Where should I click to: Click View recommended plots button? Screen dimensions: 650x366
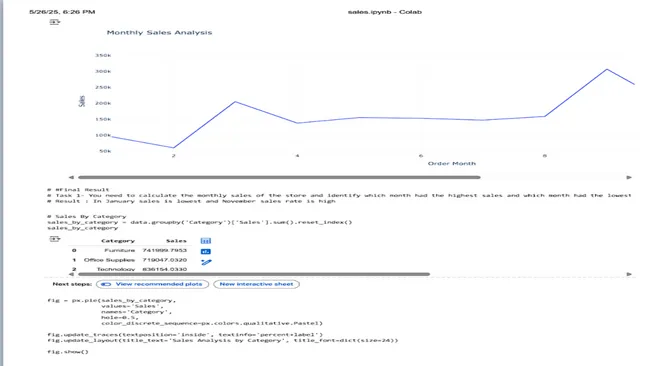[x=153, y=284]
